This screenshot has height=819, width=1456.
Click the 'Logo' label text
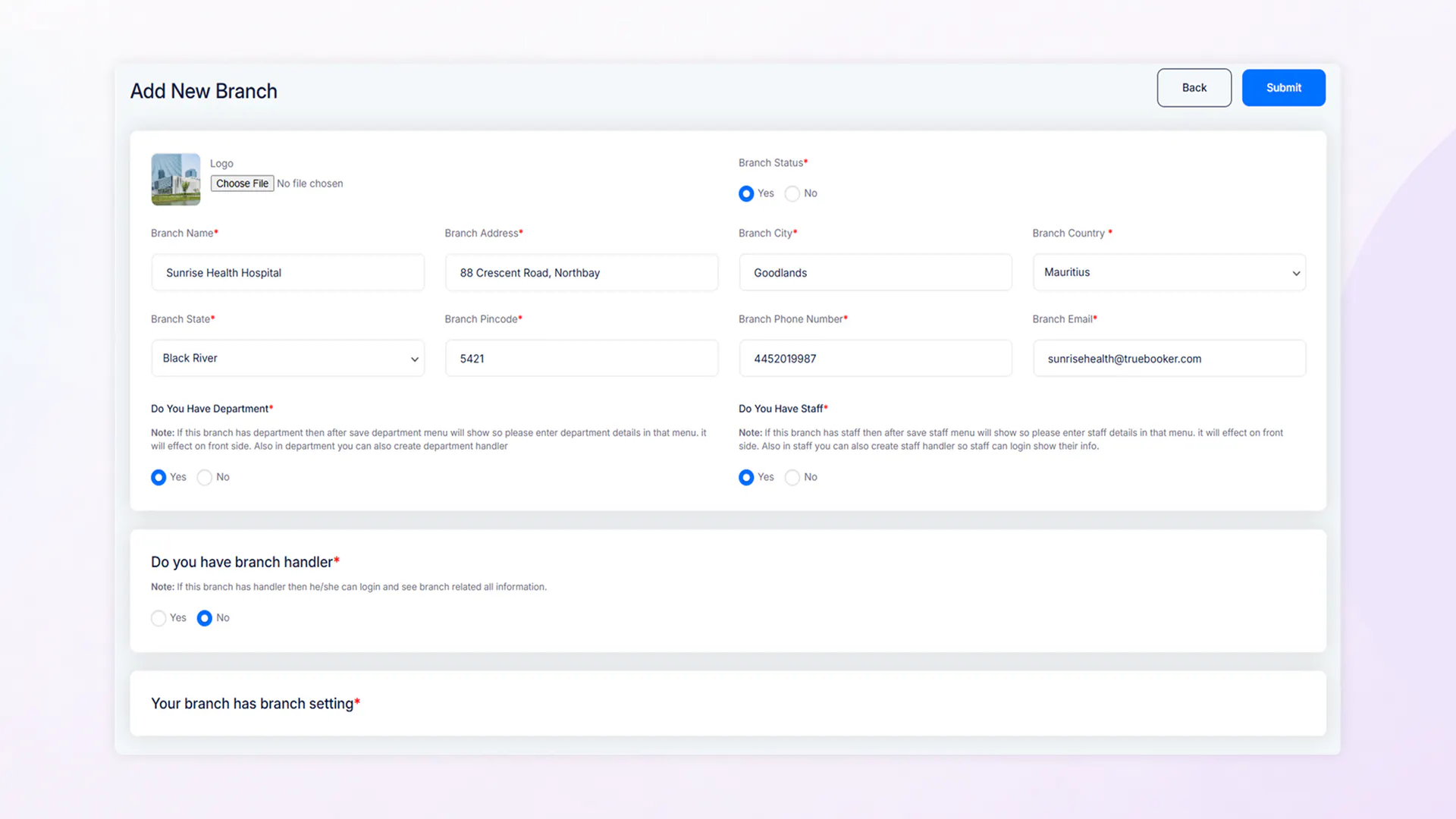coord(221,163)
